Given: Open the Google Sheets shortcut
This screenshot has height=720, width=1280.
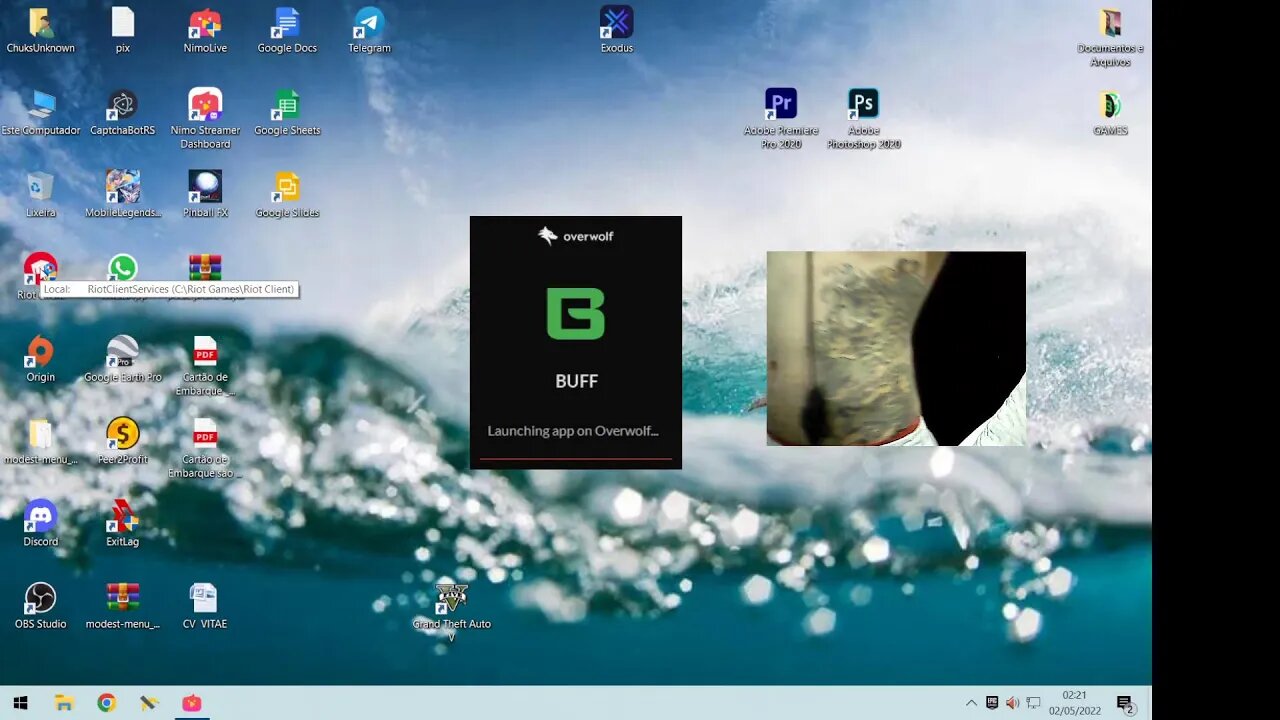Looking at the screenshot, I should click(x=287, y=112).
